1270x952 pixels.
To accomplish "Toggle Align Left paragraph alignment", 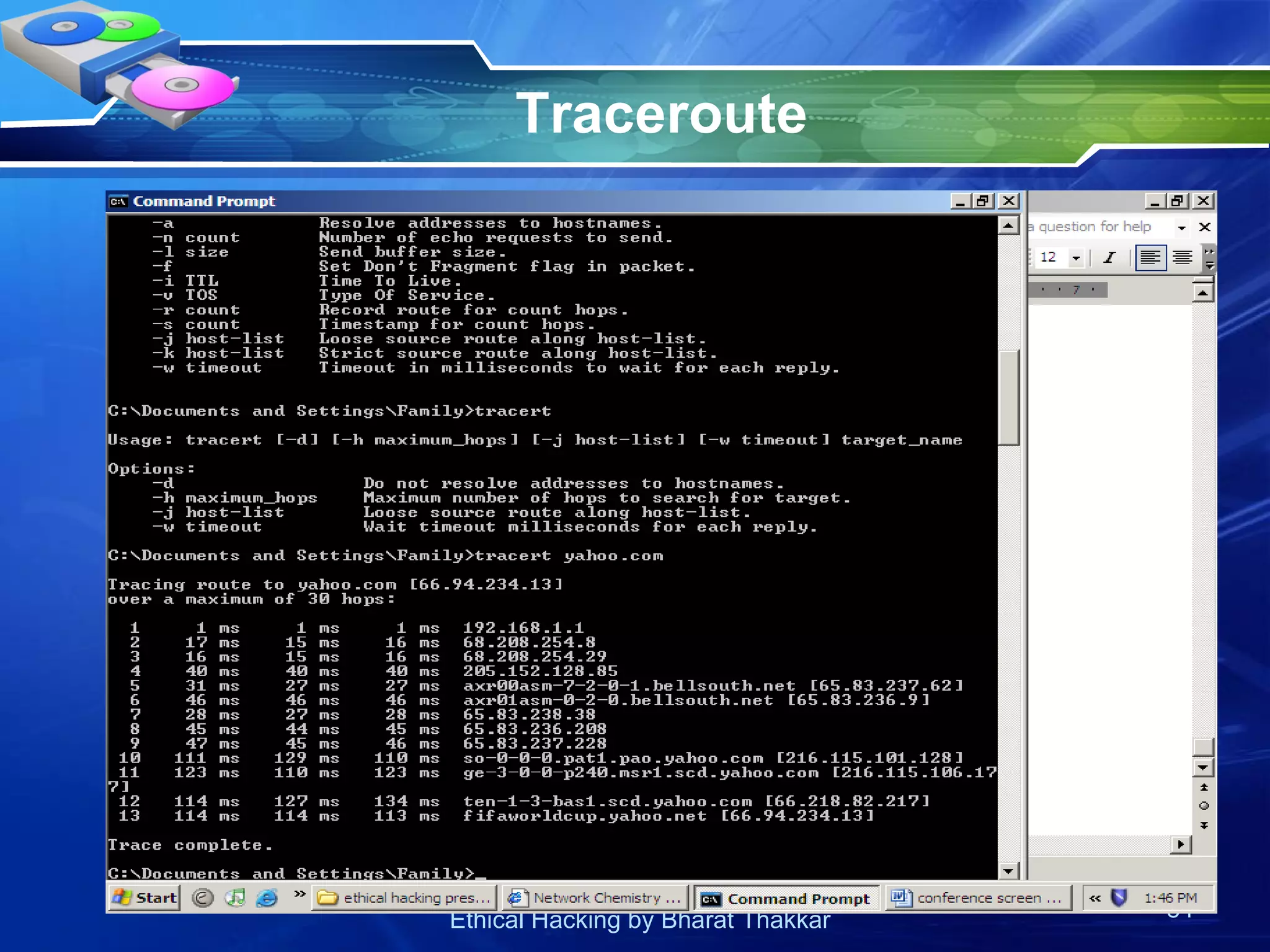I will point(1150,257).
